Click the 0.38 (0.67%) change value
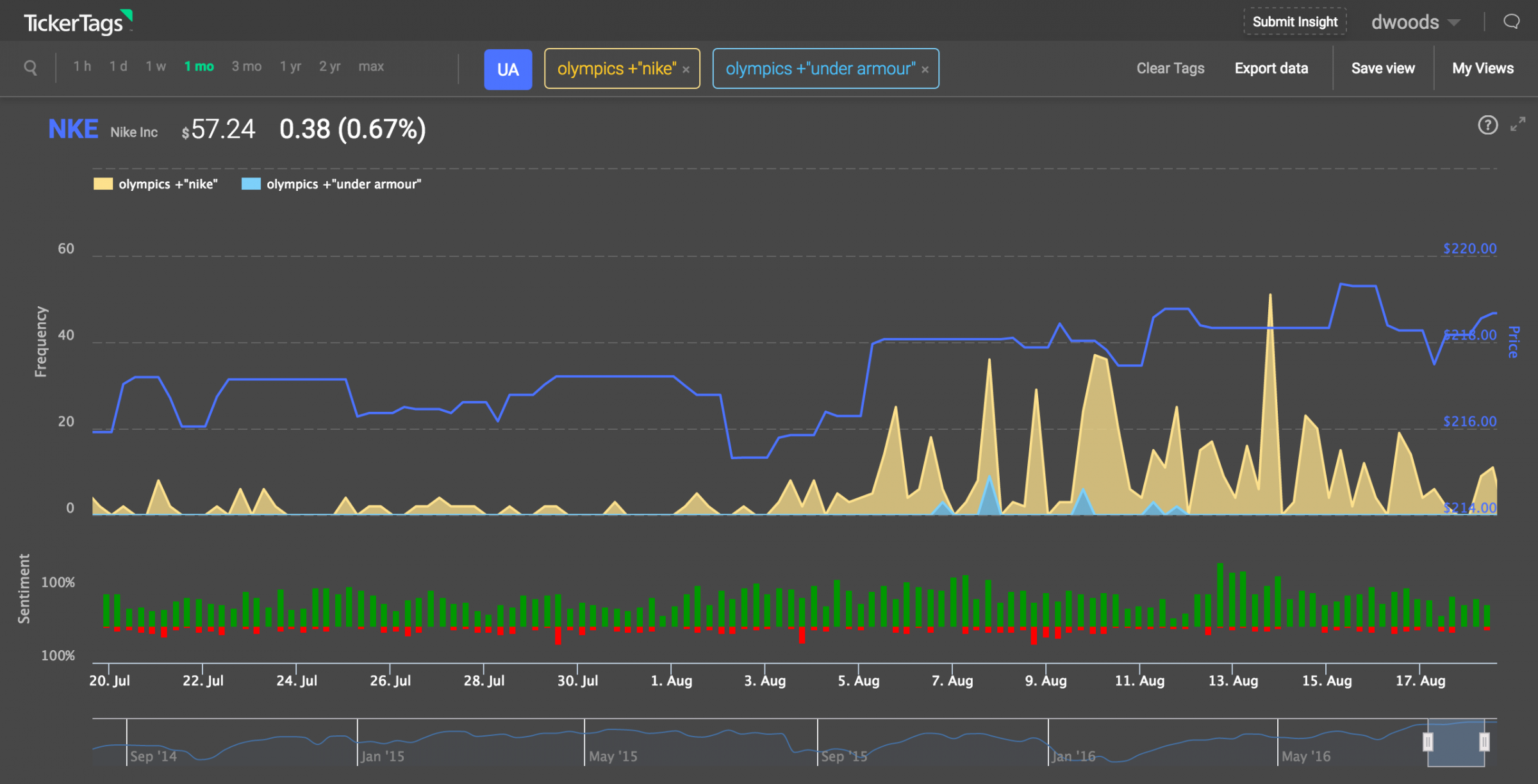 tap(352, 130)
